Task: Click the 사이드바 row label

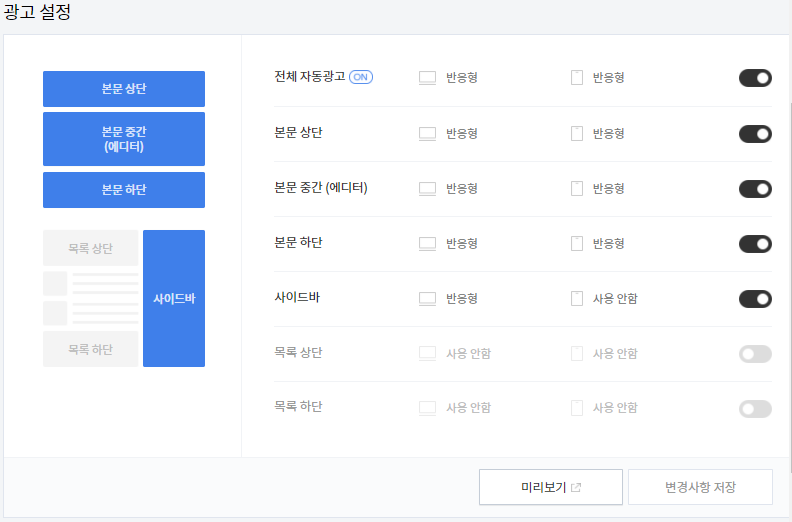Action: coord(297,298)
